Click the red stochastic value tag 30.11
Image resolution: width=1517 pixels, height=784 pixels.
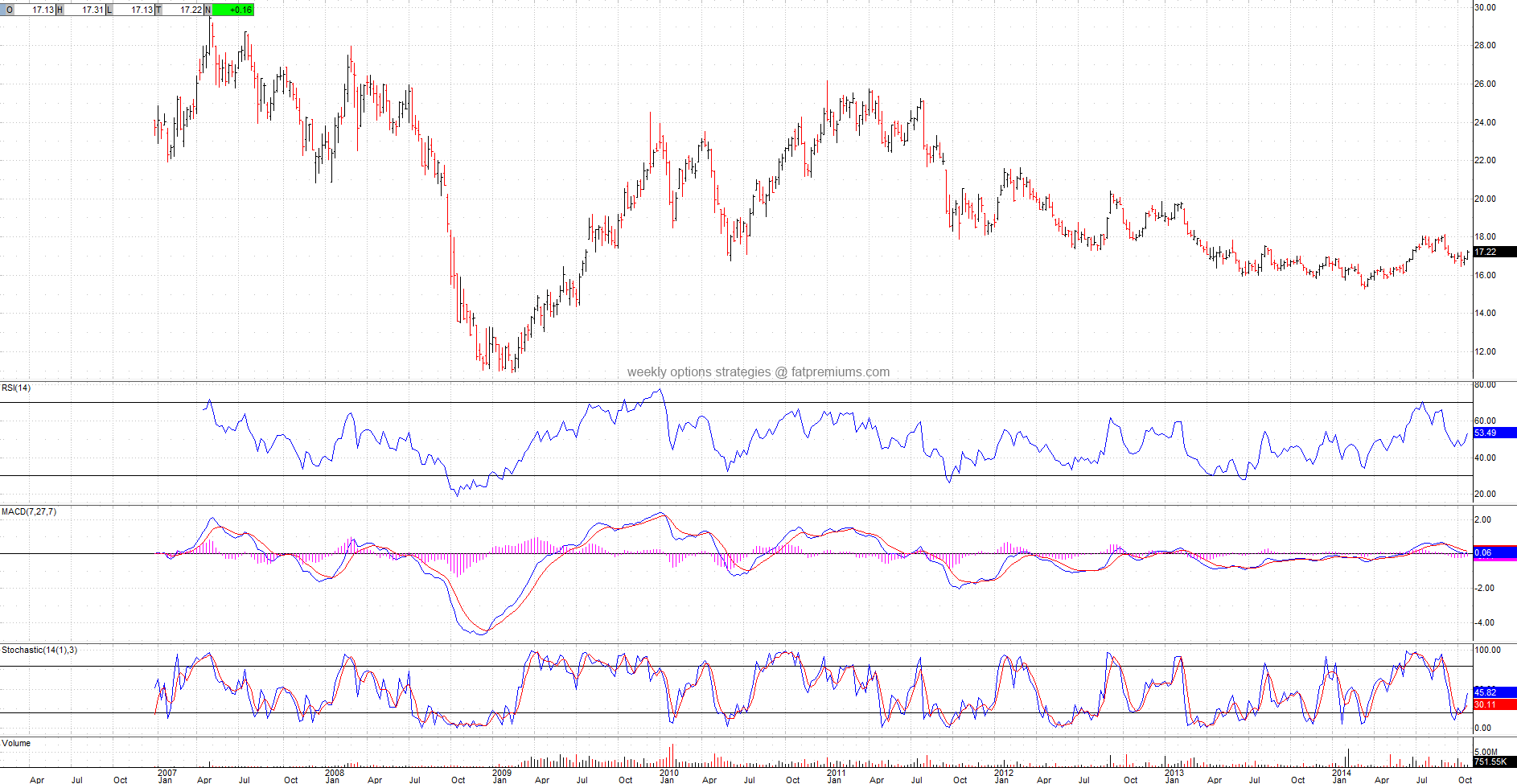(1494, 704)
